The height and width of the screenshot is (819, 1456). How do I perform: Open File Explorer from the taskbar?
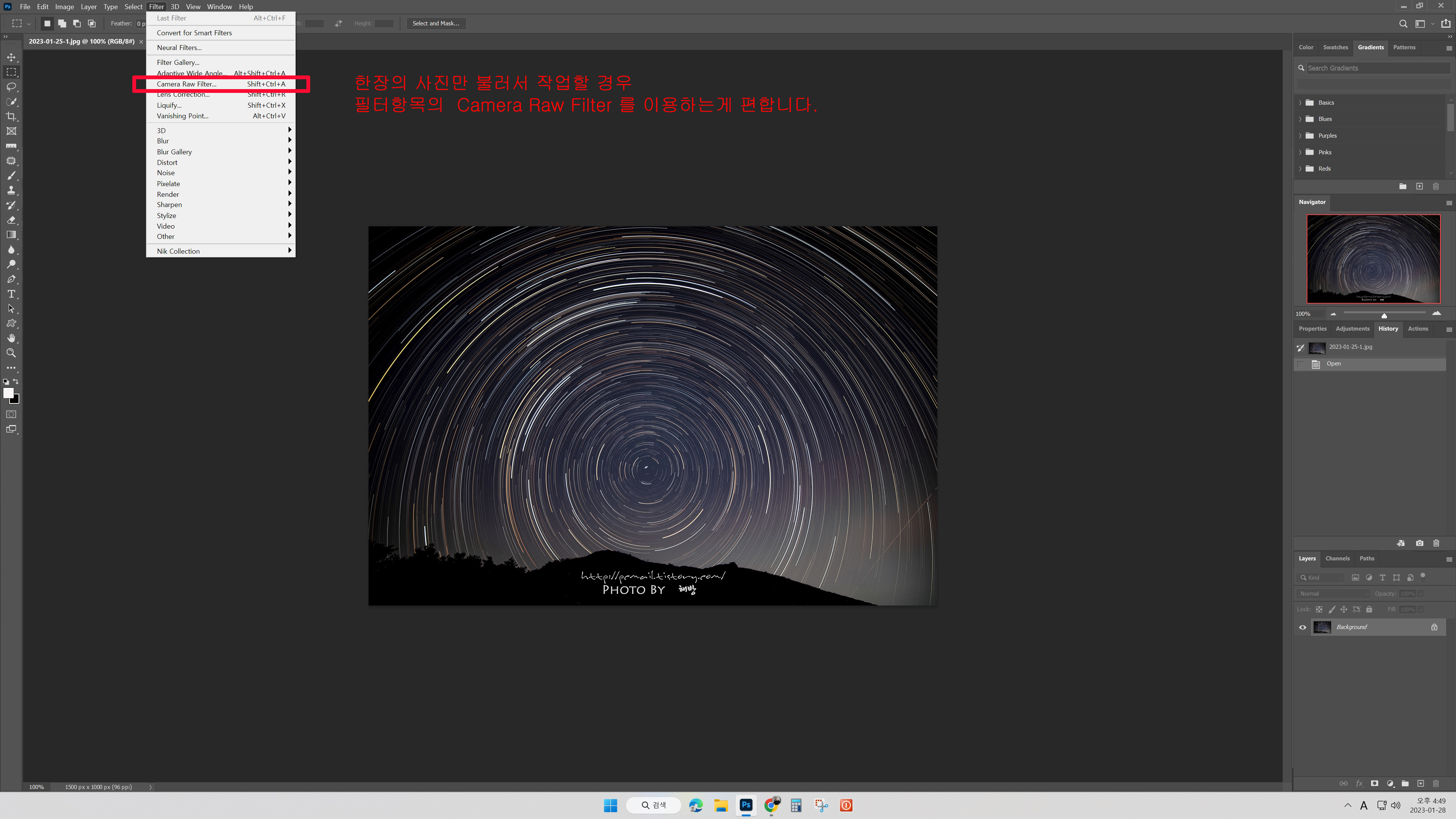[721, 805]
